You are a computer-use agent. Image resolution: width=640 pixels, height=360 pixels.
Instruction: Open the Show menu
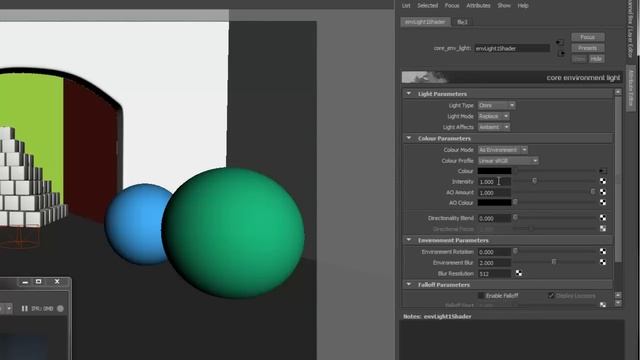pos(504,6)
